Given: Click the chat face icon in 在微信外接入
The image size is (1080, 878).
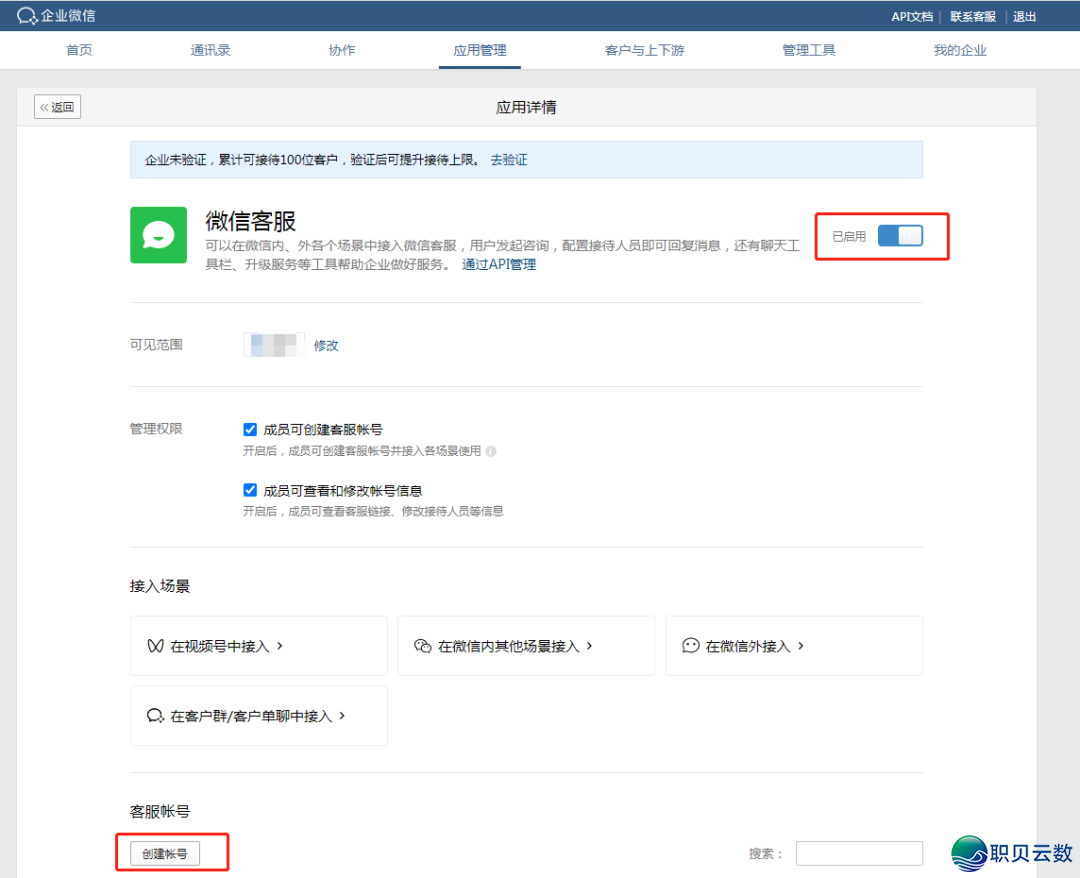Looking at the screenshot, I should (x=690, y=646).
